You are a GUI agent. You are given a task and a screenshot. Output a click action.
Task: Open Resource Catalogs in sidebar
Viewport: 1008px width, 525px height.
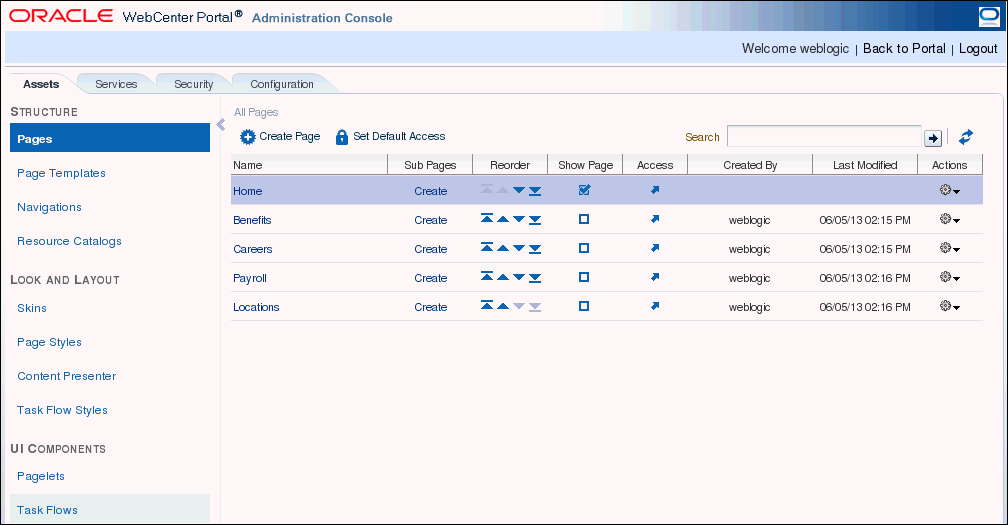69,241
